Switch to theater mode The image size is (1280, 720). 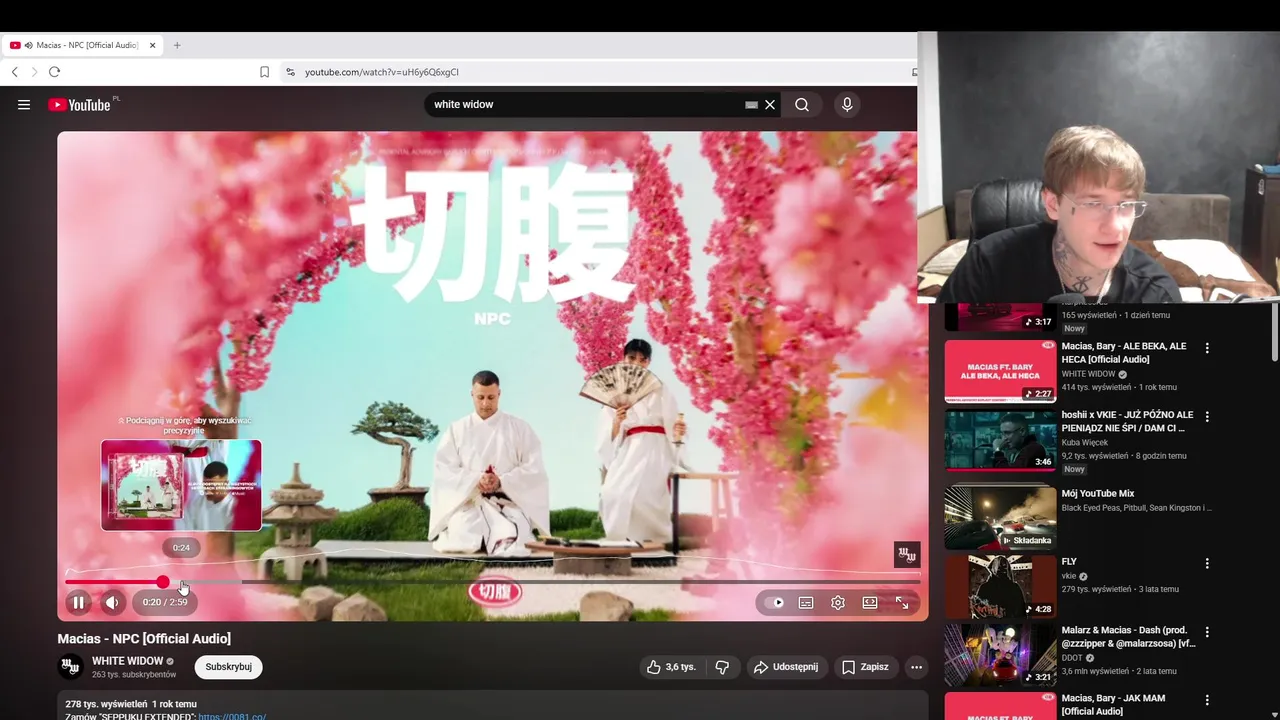[870, 602]
